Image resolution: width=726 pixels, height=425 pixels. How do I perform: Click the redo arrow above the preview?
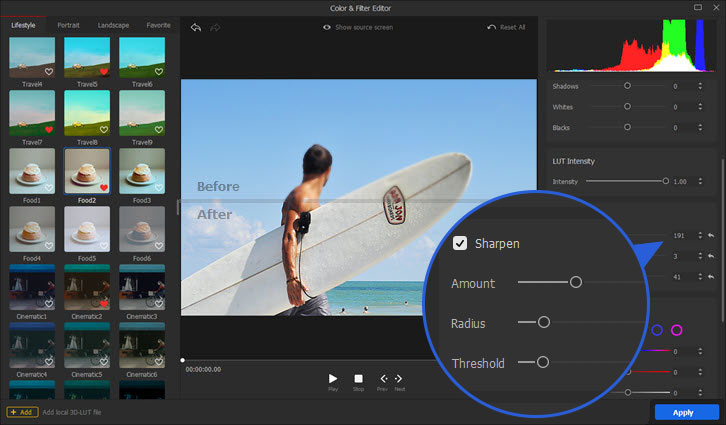click(215, 27)
